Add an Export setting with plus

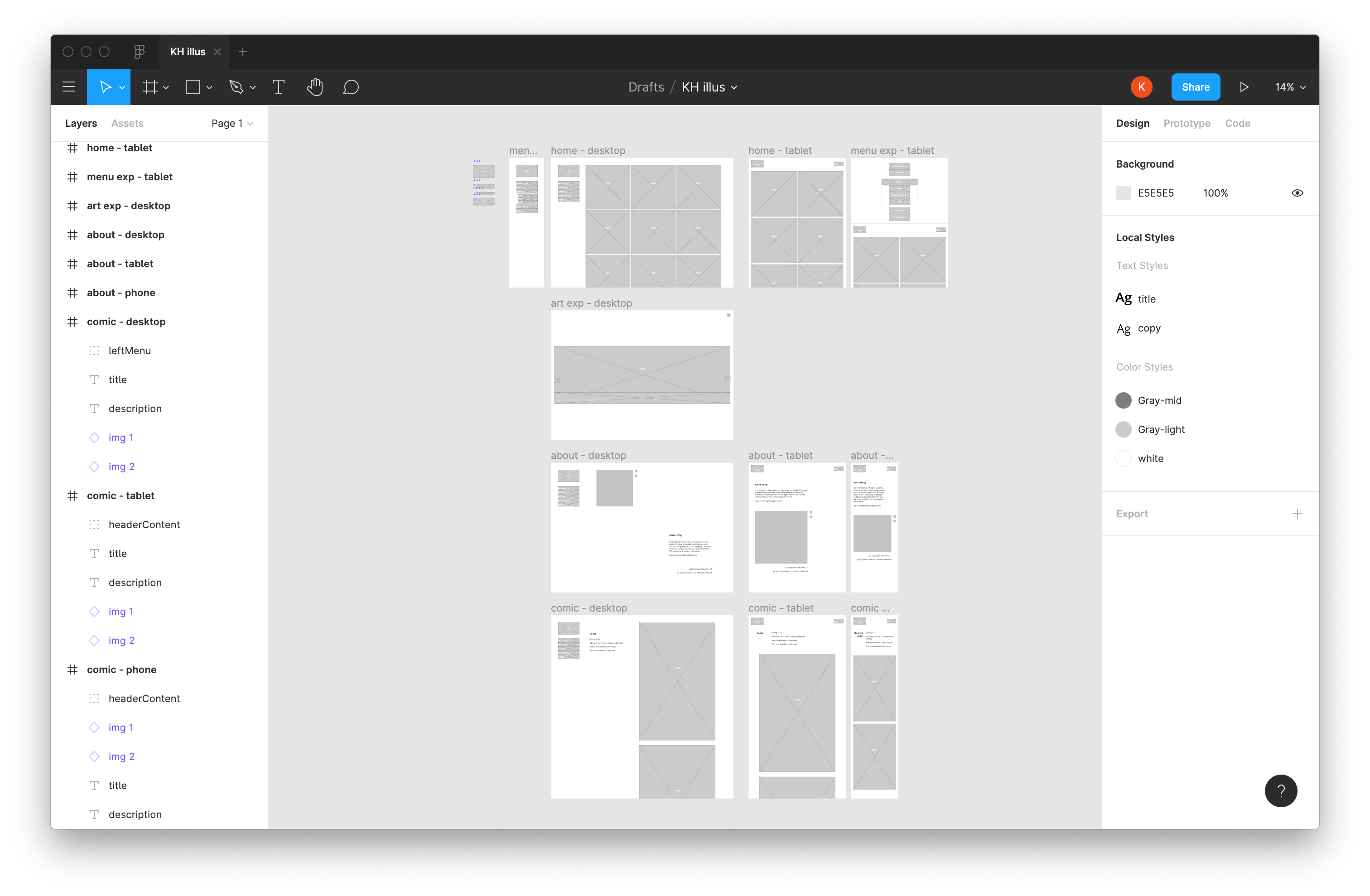click(x=1297, y=514)
